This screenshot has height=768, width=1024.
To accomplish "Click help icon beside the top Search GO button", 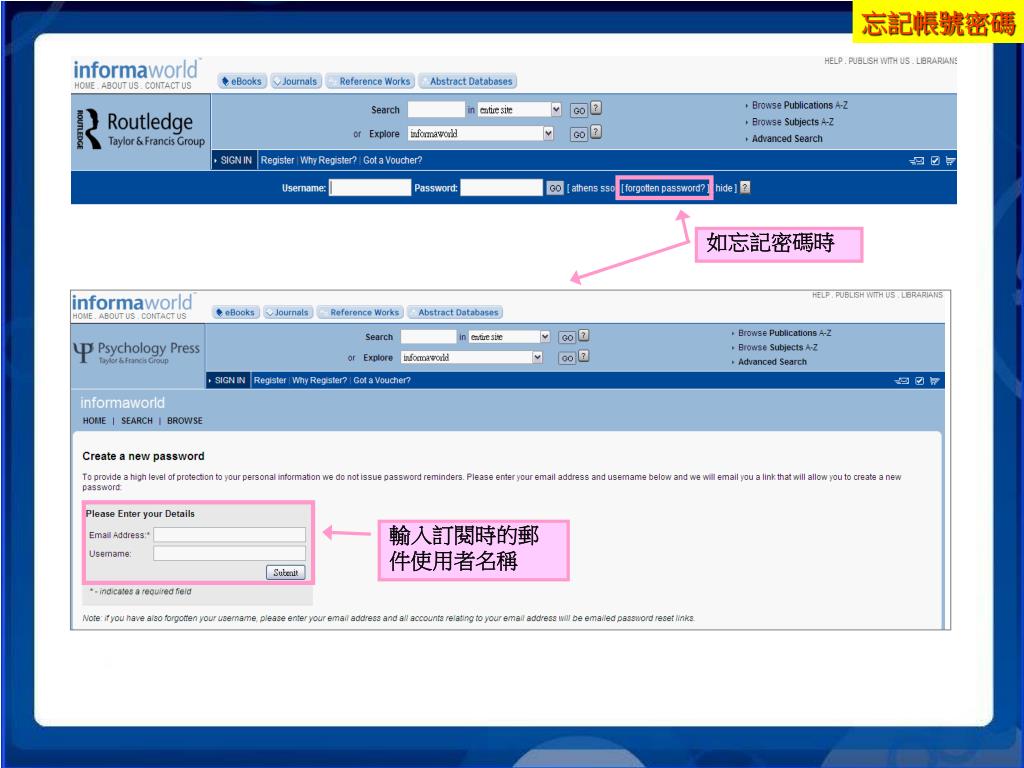I will 596,108.
